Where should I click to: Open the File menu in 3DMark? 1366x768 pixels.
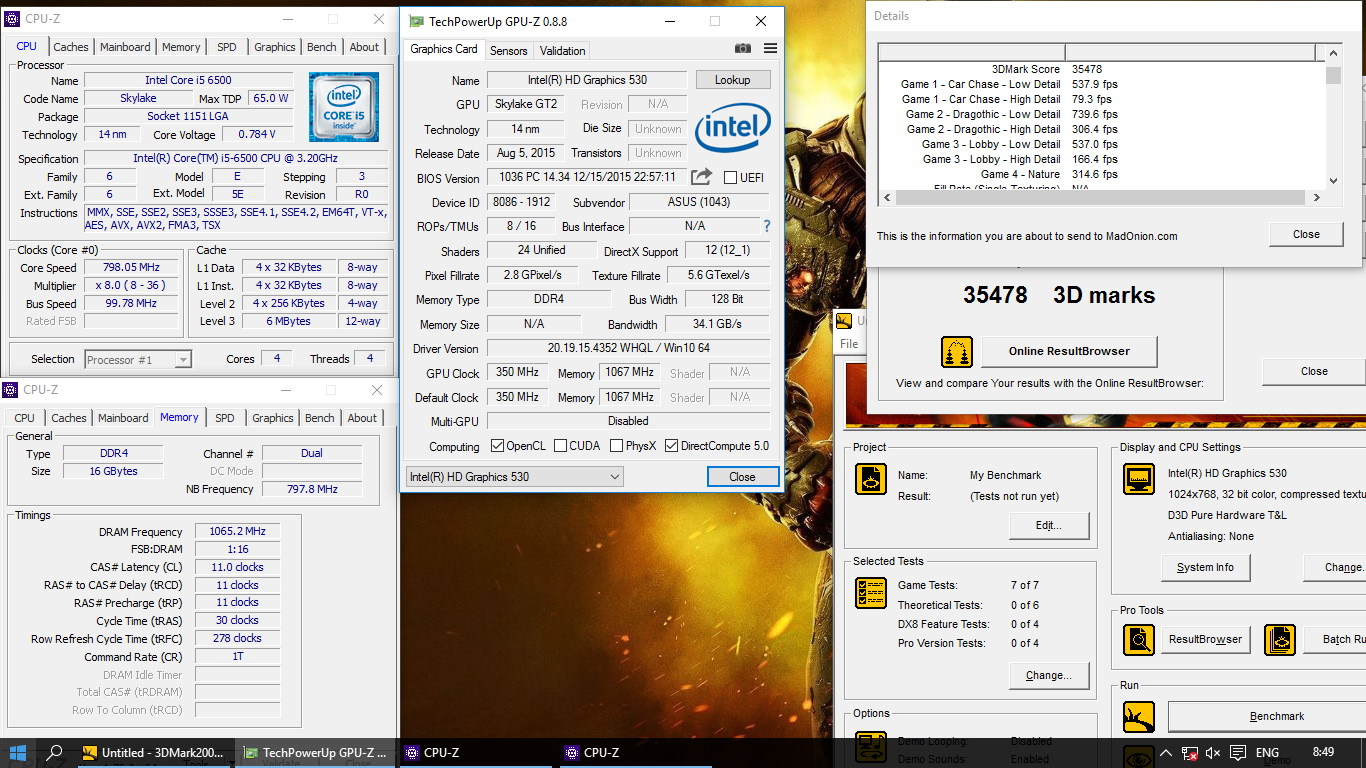(x=848, y=344)
